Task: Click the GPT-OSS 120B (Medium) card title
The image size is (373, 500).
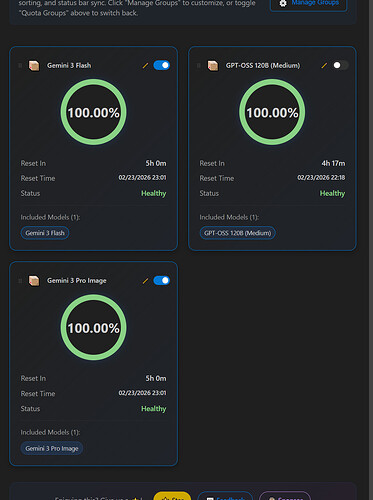Action: click(x=263, y=66)
